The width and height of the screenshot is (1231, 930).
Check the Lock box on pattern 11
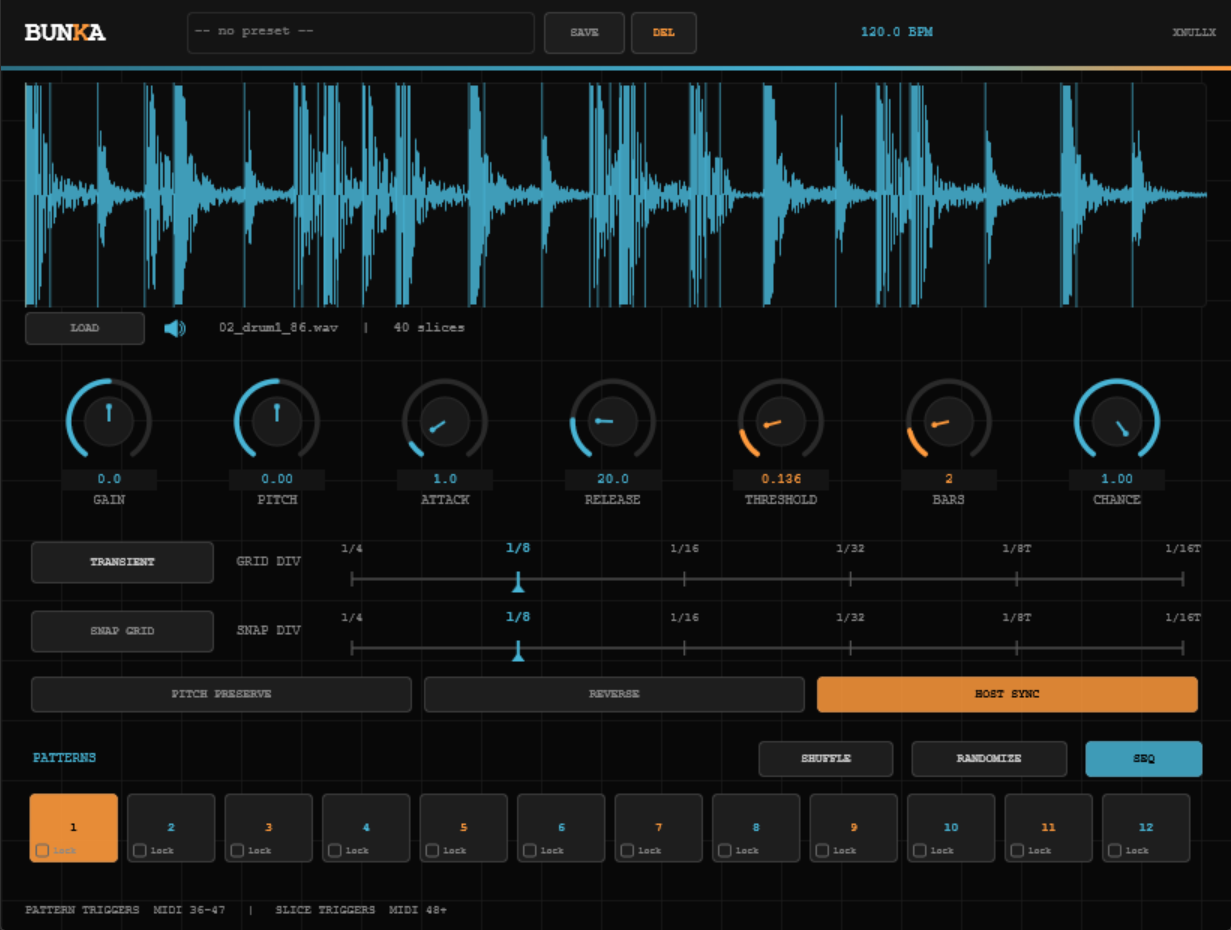pyautogui.click(x=1017, y=851)
